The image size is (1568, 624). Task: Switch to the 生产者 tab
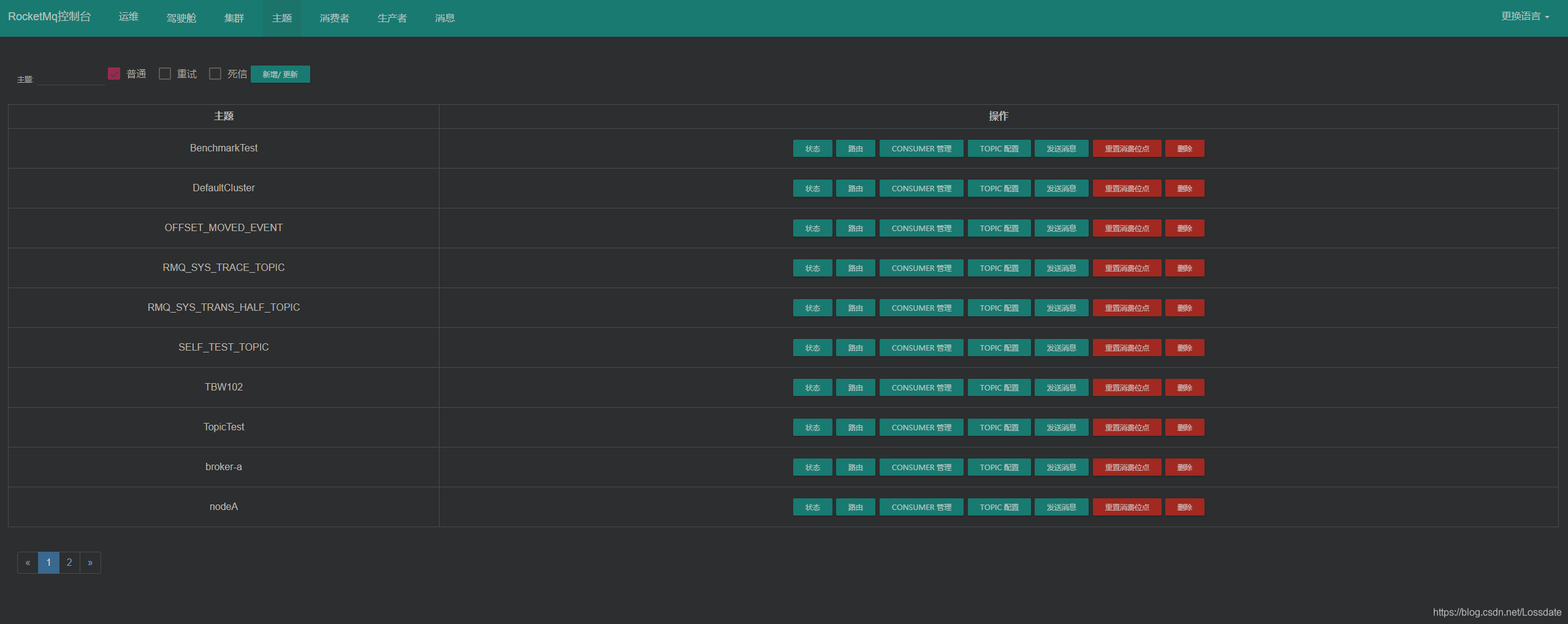[x=392, y=18]
